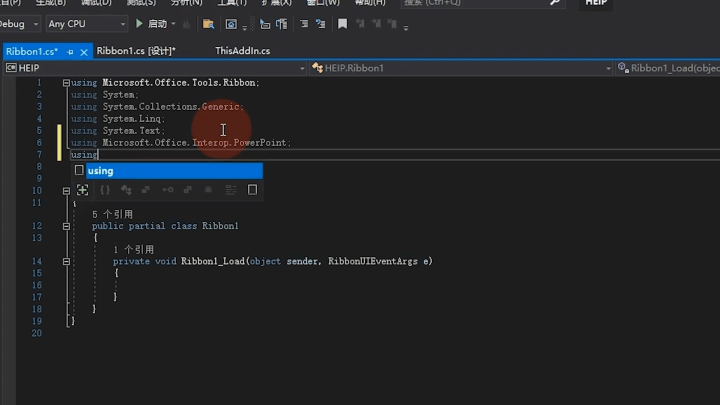Click the IntelliSense target-typed filter expander icon

click(x=82, y=190)
